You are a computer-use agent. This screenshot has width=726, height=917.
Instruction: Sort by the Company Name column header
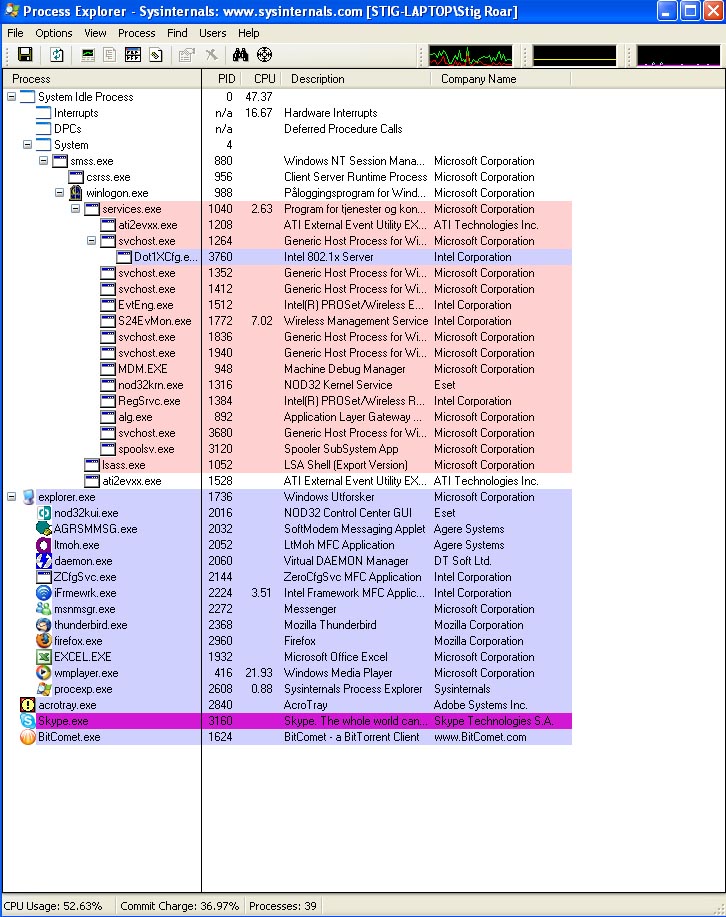501,79
